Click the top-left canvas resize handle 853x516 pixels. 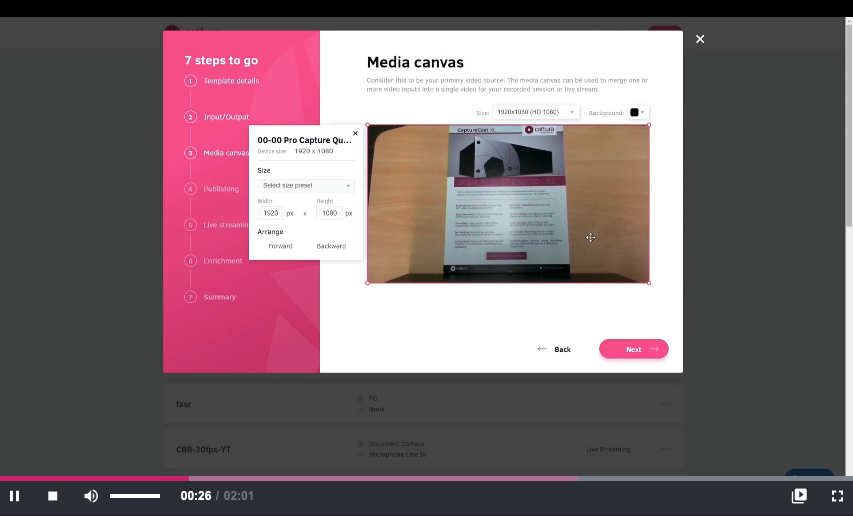368,125
